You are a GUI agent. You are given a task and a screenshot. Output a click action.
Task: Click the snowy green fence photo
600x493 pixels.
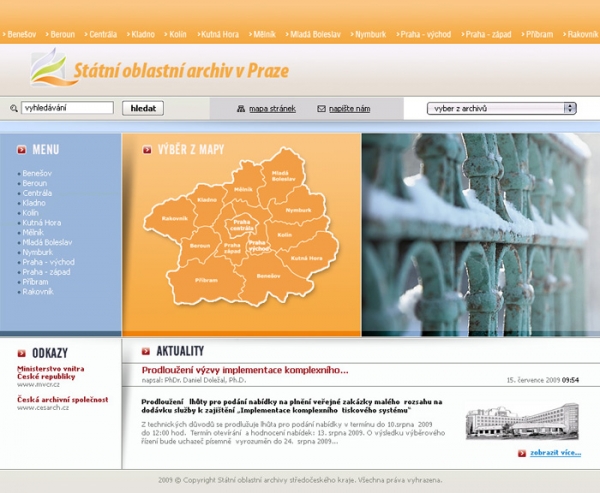[481, 235]
